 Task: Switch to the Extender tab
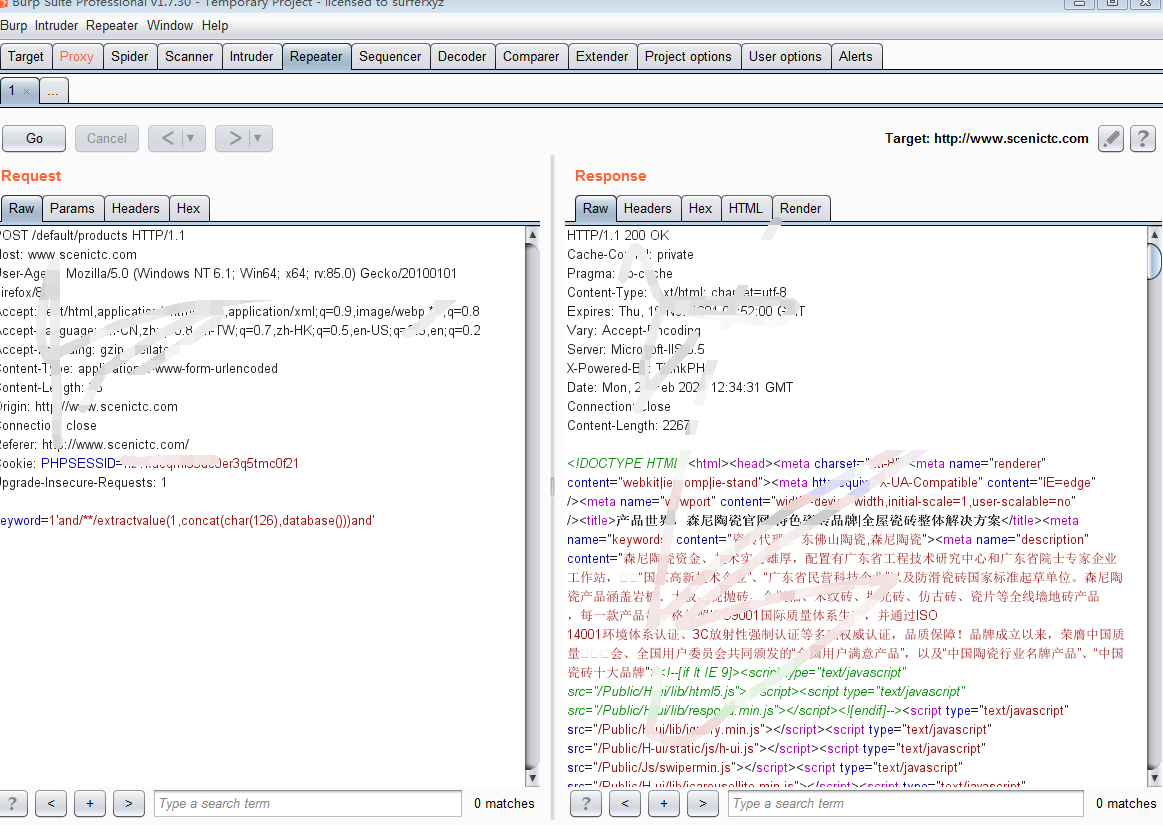pos(602,56)
